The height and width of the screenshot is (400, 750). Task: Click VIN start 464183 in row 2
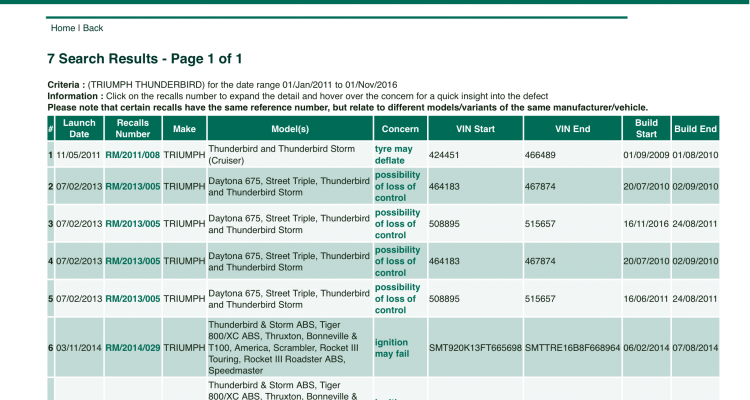click(444, 187)
